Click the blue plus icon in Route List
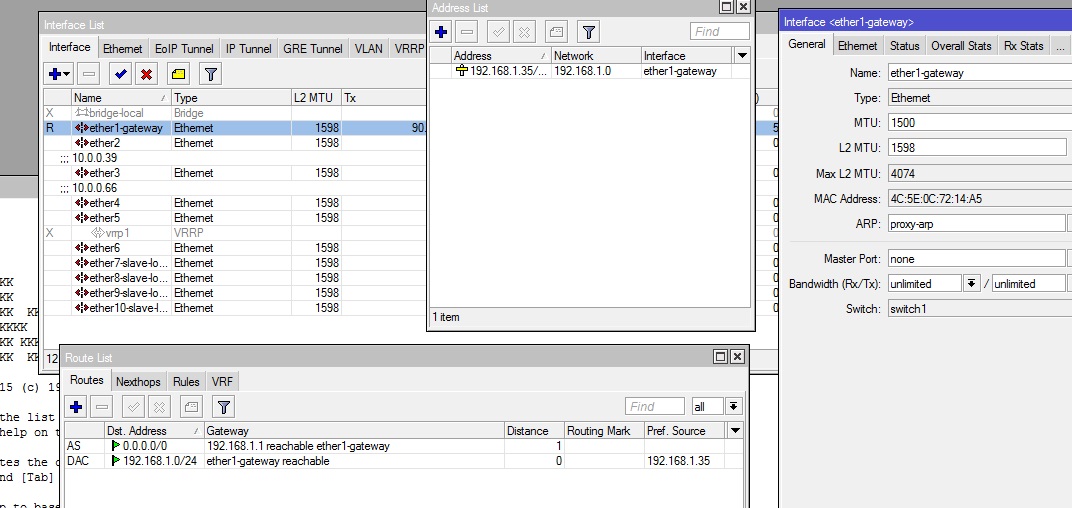 [76, 406]
